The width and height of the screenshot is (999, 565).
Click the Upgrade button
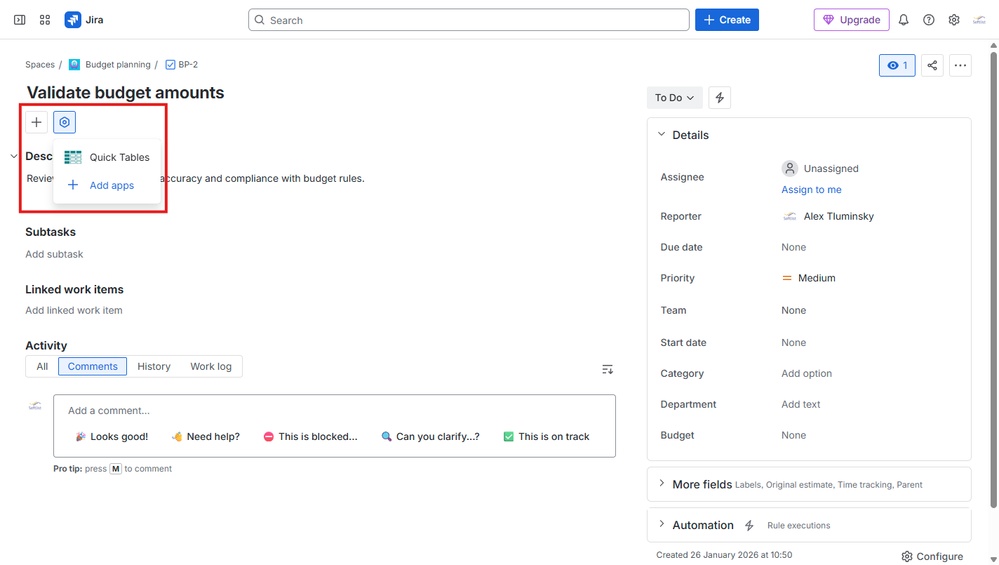(x=851, y=20)
